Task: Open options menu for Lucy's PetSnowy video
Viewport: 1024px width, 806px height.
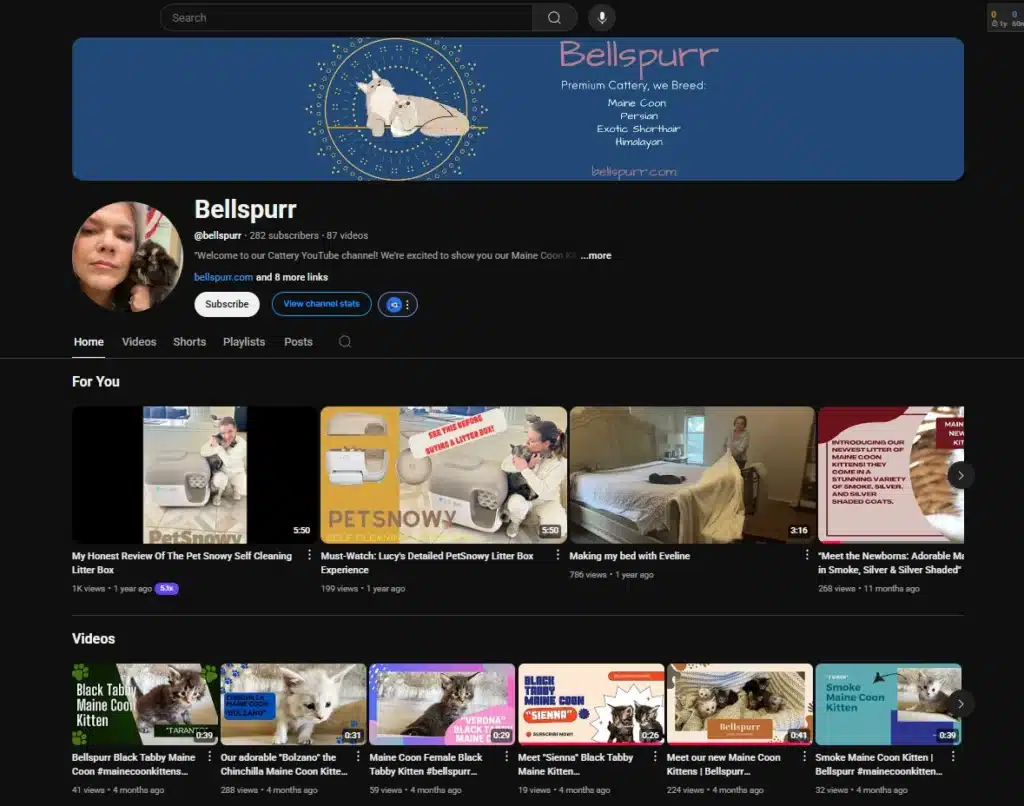Action: click(x=557, y=555)
